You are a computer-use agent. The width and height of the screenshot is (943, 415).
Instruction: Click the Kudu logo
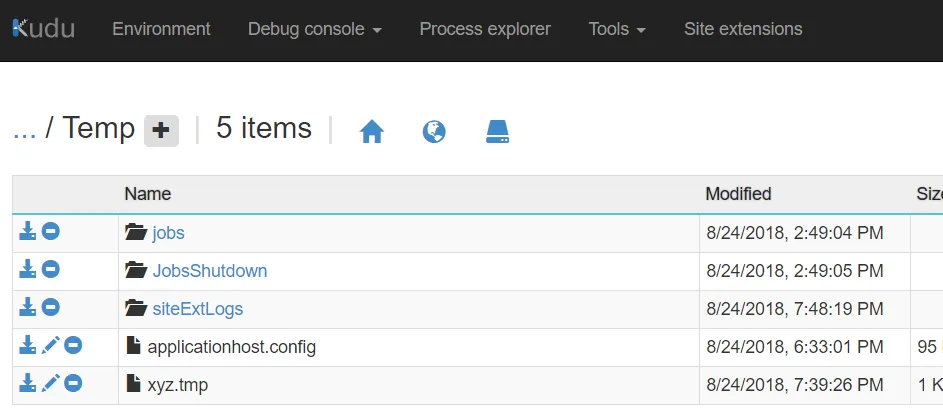(43, 29)
